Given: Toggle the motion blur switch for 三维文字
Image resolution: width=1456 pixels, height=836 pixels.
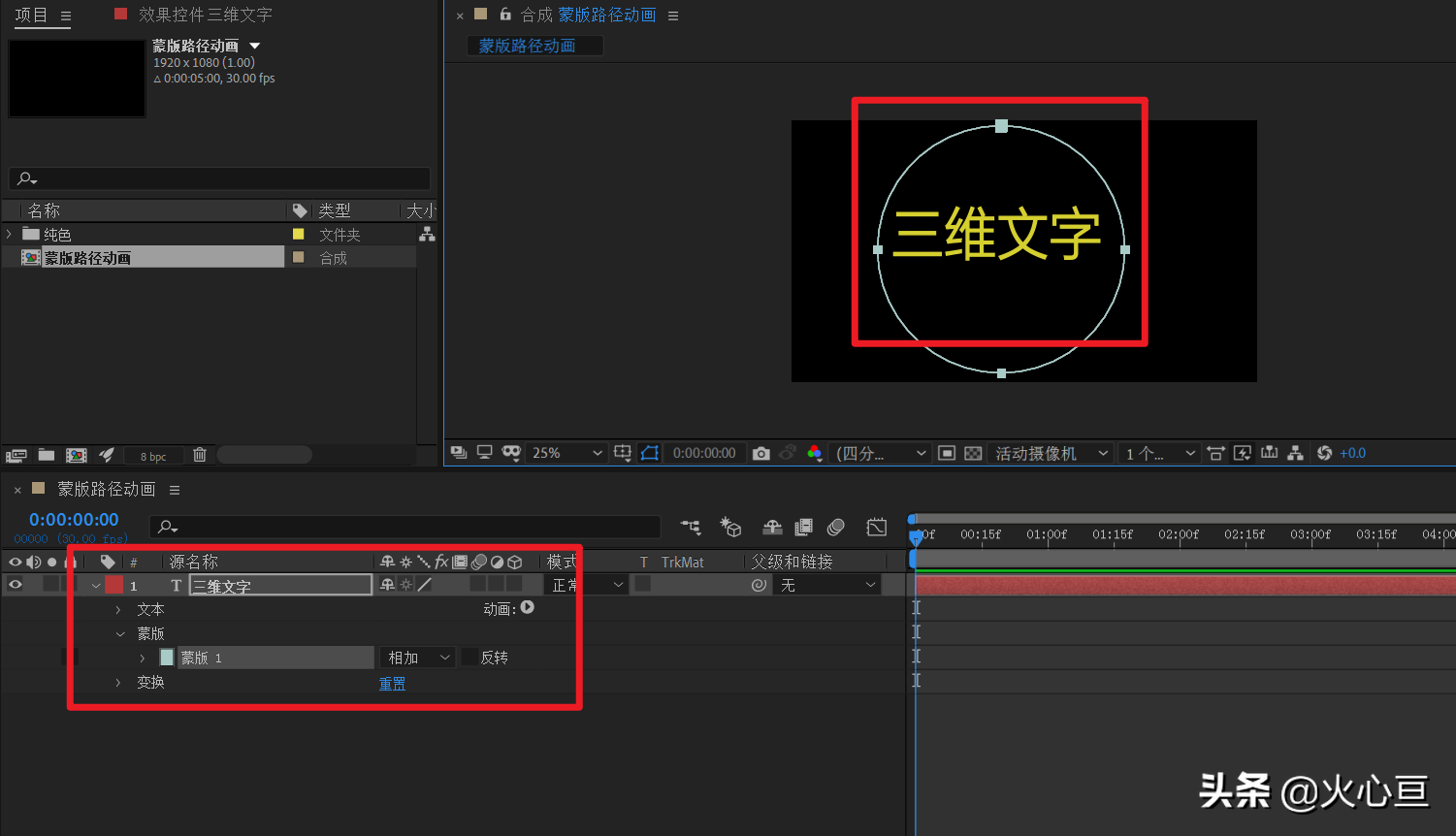Looking at the screenshot, I should click(478, 584).
